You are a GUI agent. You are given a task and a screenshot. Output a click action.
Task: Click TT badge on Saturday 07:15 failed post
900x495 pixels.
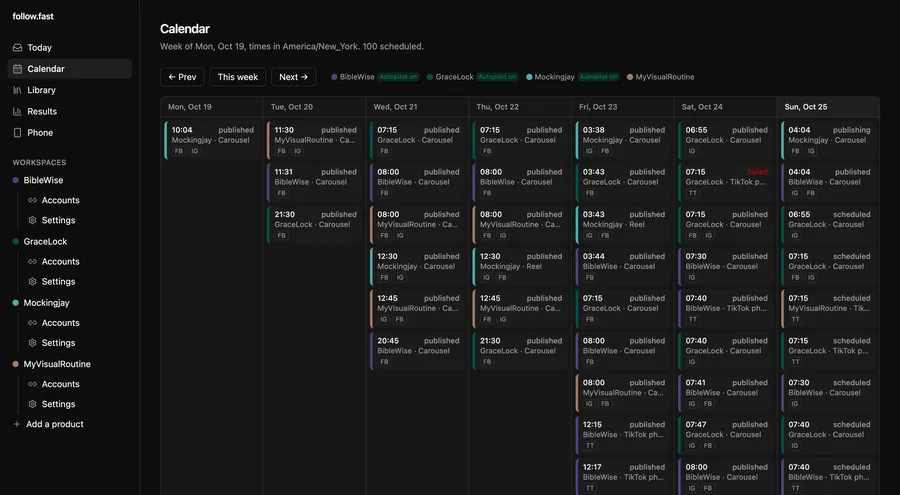point(693,193)
